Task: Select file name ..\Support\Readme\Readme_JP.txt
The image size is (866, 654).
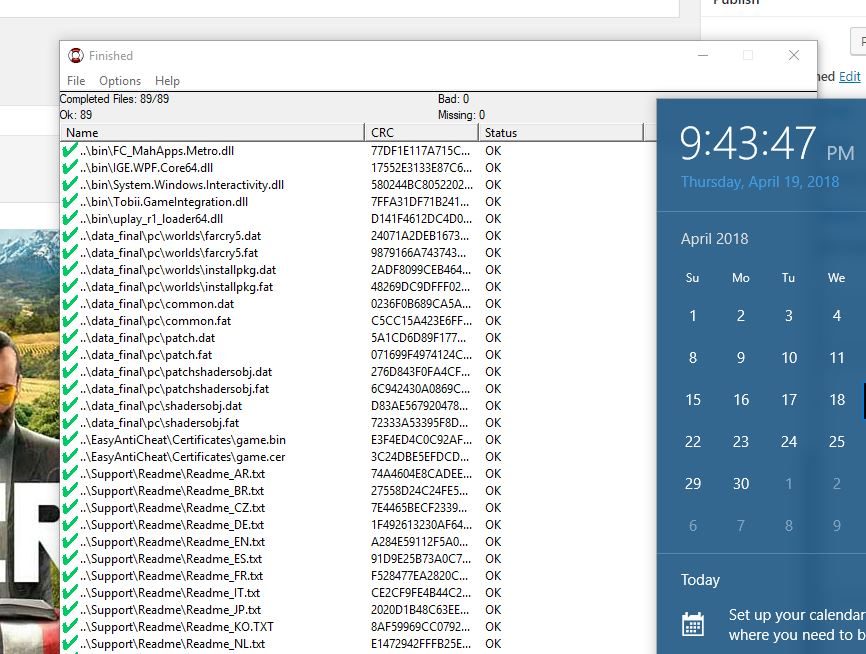Action: point(170,610)
